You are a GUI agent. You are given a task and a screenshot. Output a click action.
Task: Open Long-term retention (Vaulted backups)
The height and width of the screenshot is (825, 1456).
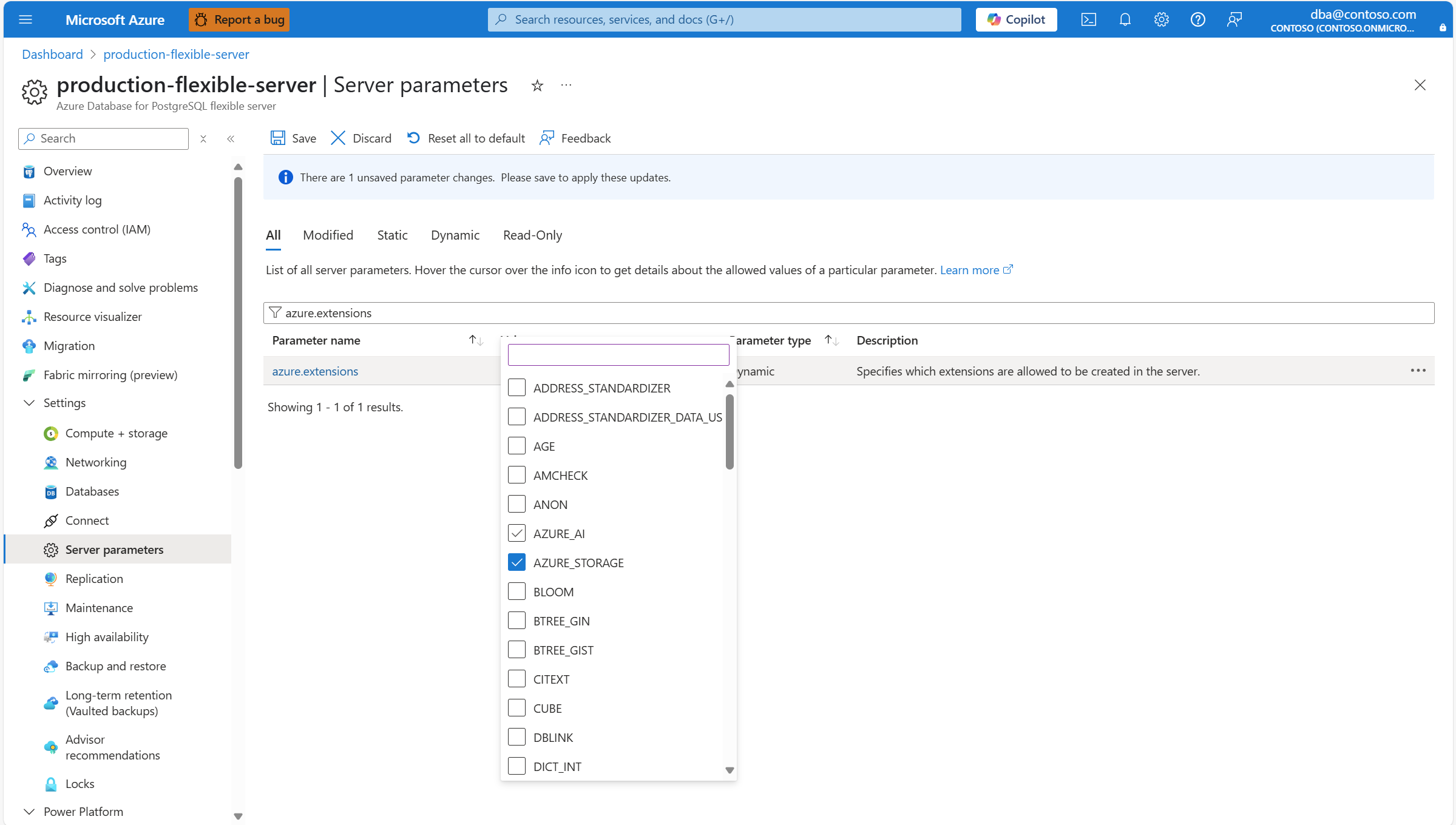(x=118, y=703)
